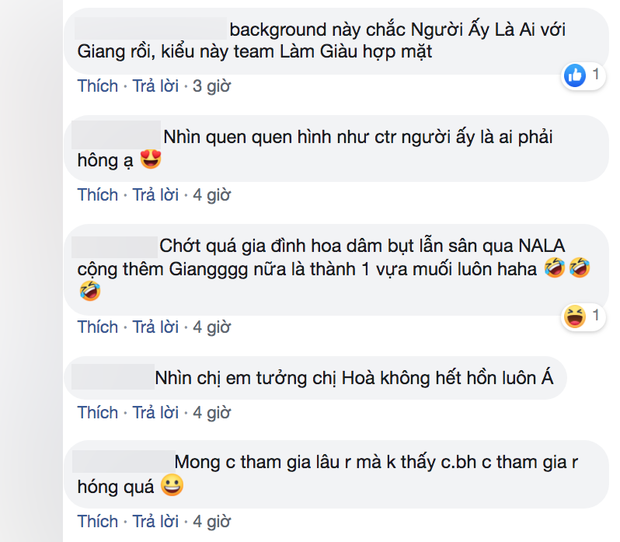The image size is (620, 542).
Task: Click the blurred author name of the 'Chớt quá' comment
Action: (x=115, y=247)
